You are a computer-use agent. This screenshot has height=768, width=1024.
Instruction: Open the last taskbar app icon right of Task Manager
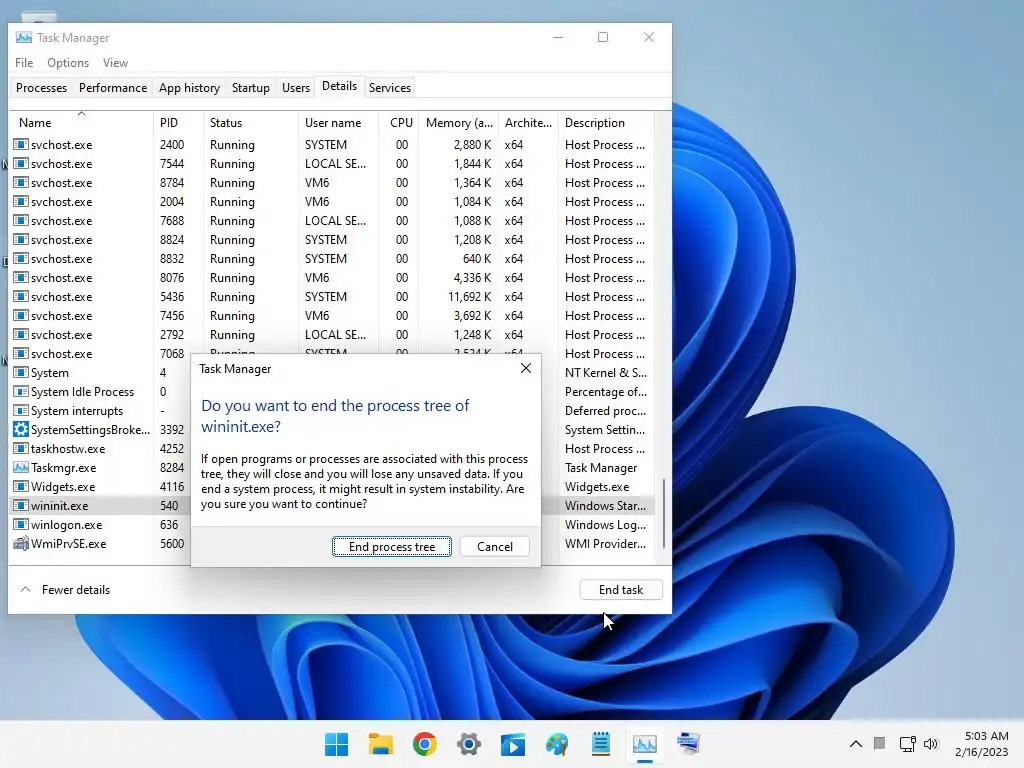[688, 744]
